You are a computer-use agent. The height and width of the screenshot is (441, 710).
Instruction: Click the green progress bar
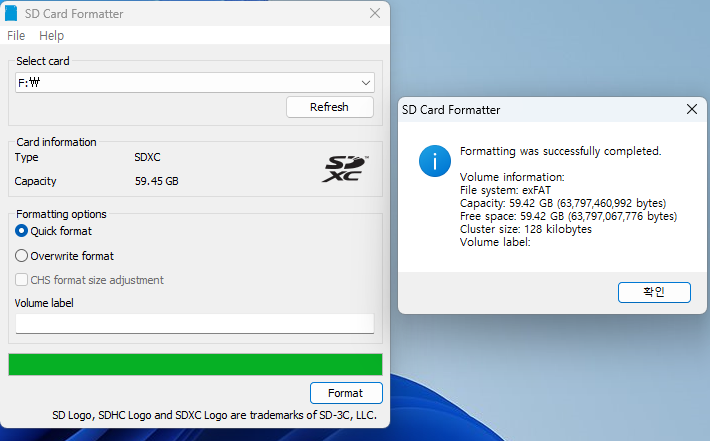click(x=195, y=364)
